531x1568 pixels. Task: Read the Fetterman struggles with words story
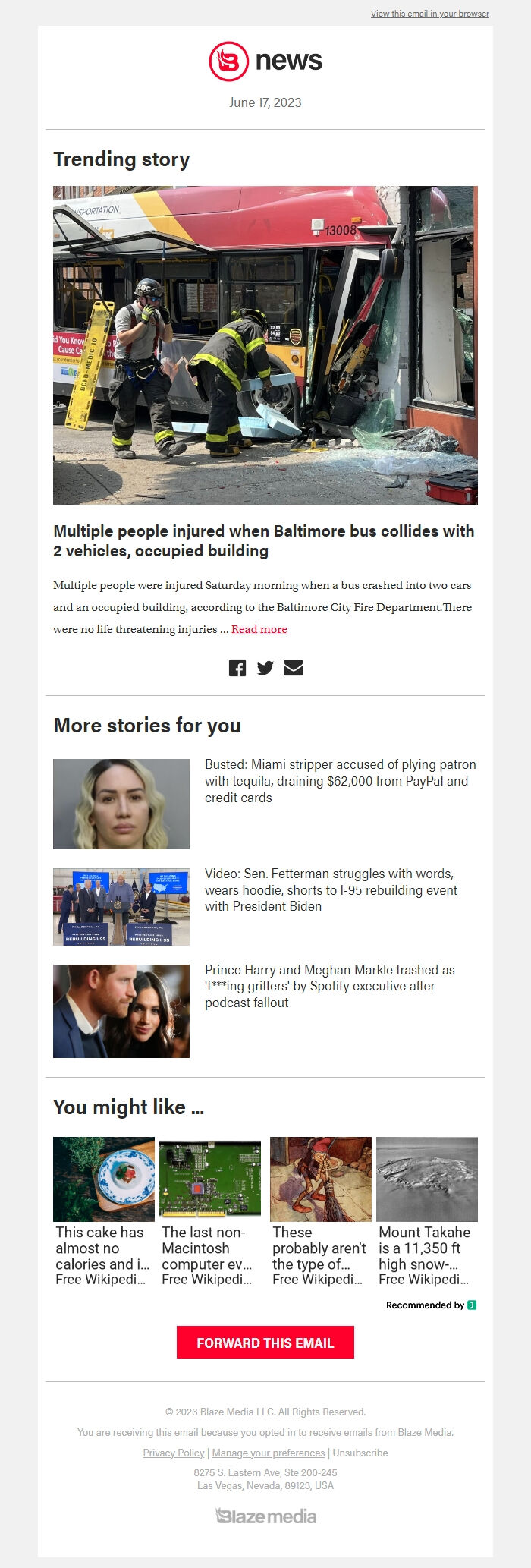[331, 889]
